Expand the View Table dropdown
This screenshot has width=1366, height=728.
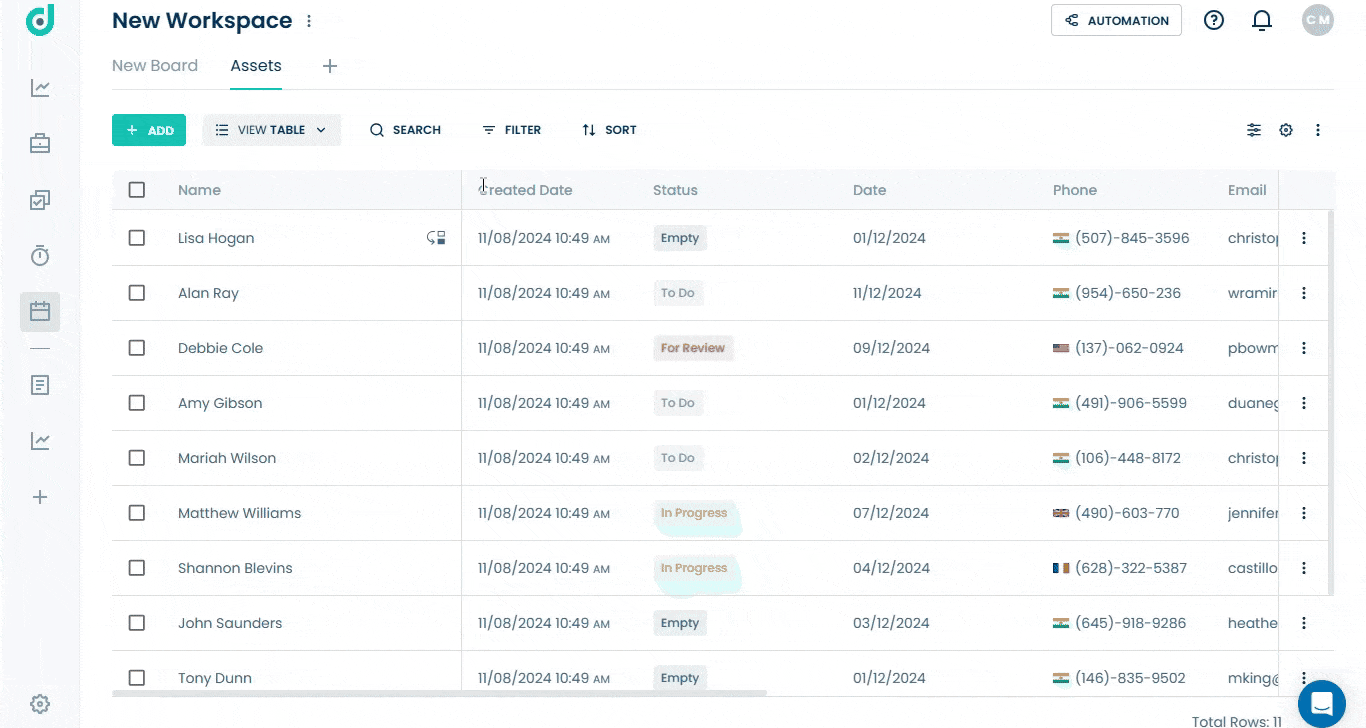(272, 130)
